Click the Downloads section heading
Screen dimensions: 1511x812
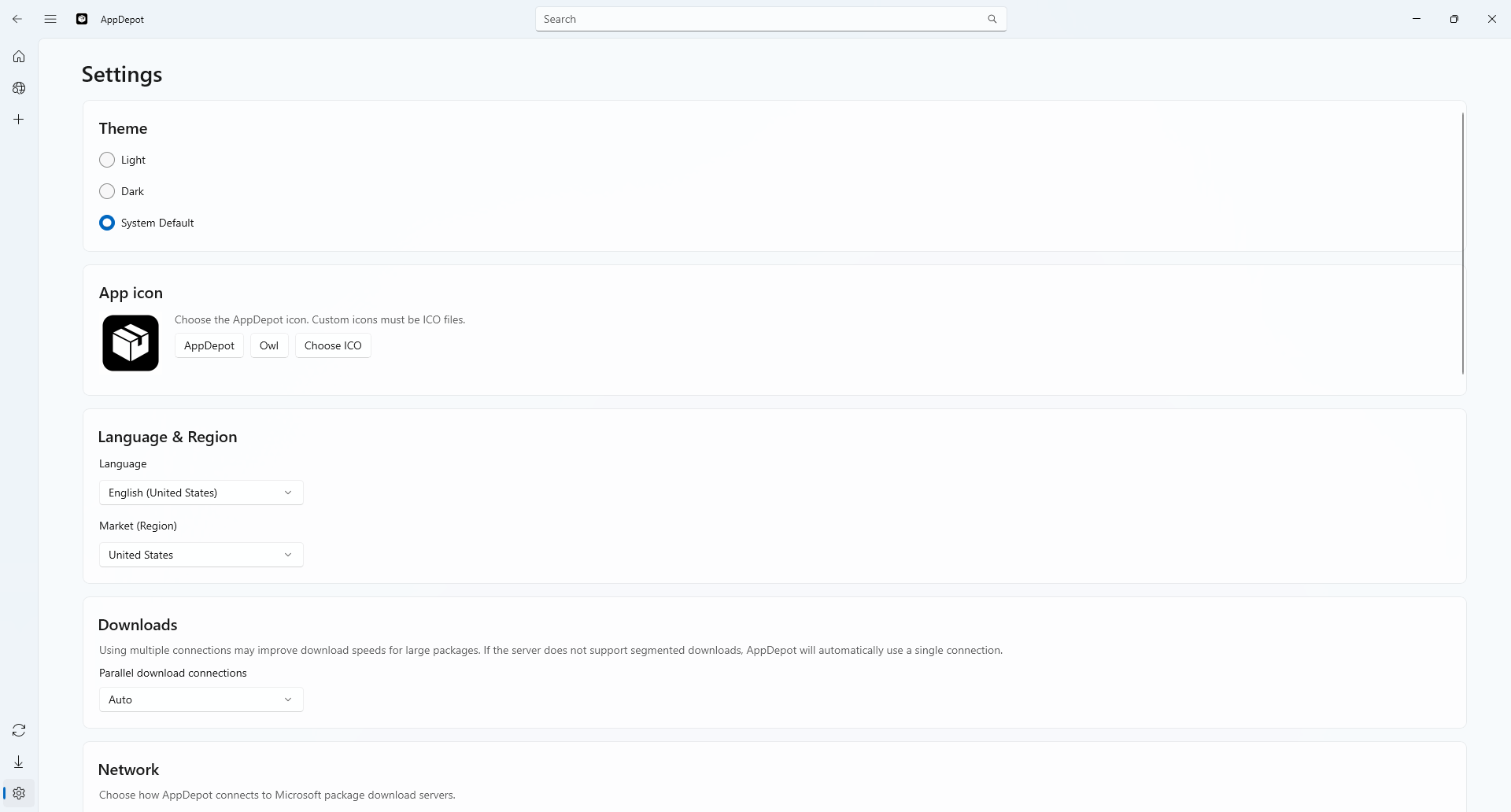pyautogui.click(x=138, y=625)
